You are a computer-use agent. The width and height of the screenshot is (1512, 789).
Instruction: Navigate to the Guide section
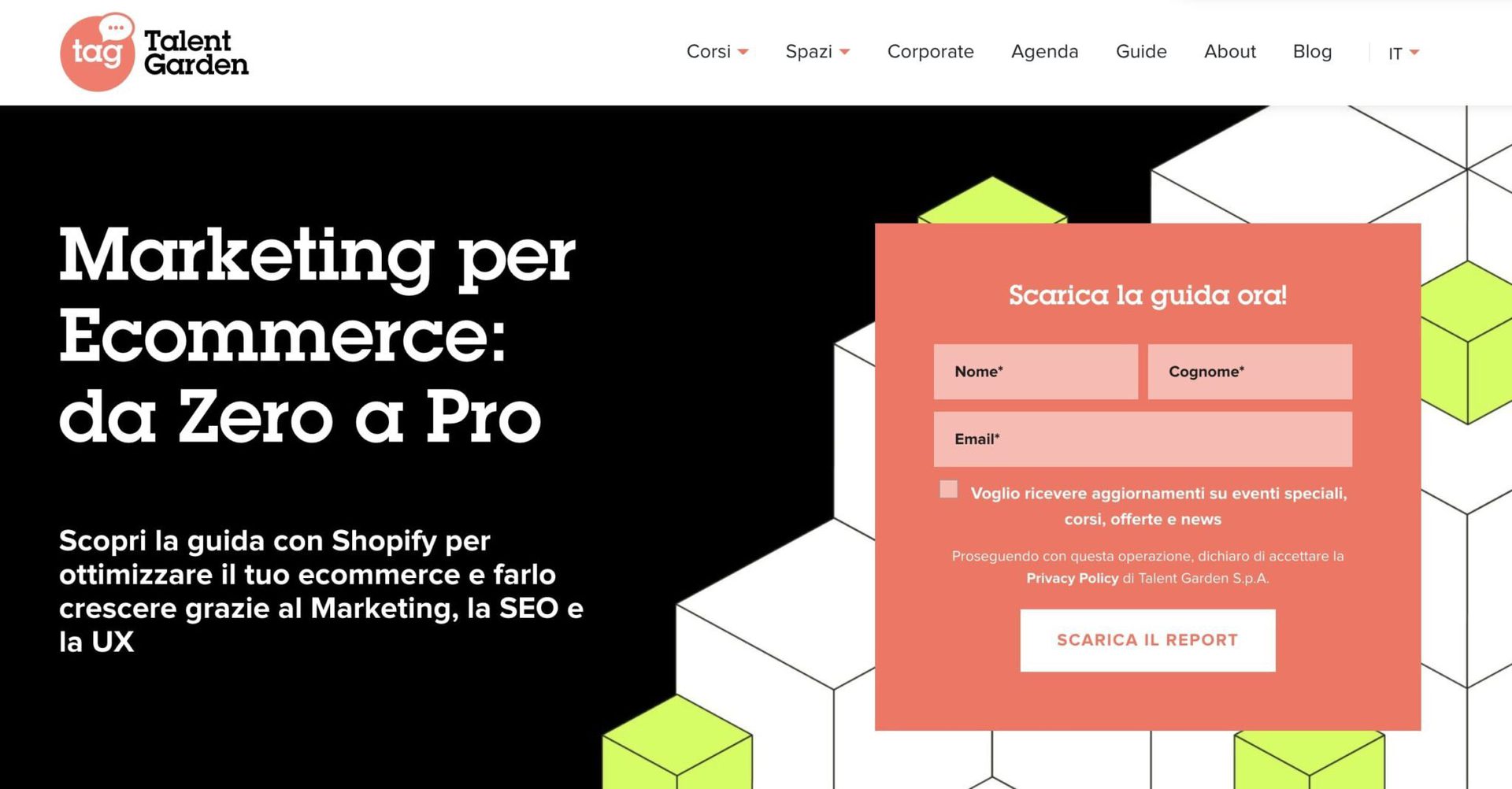(1141, 52)
